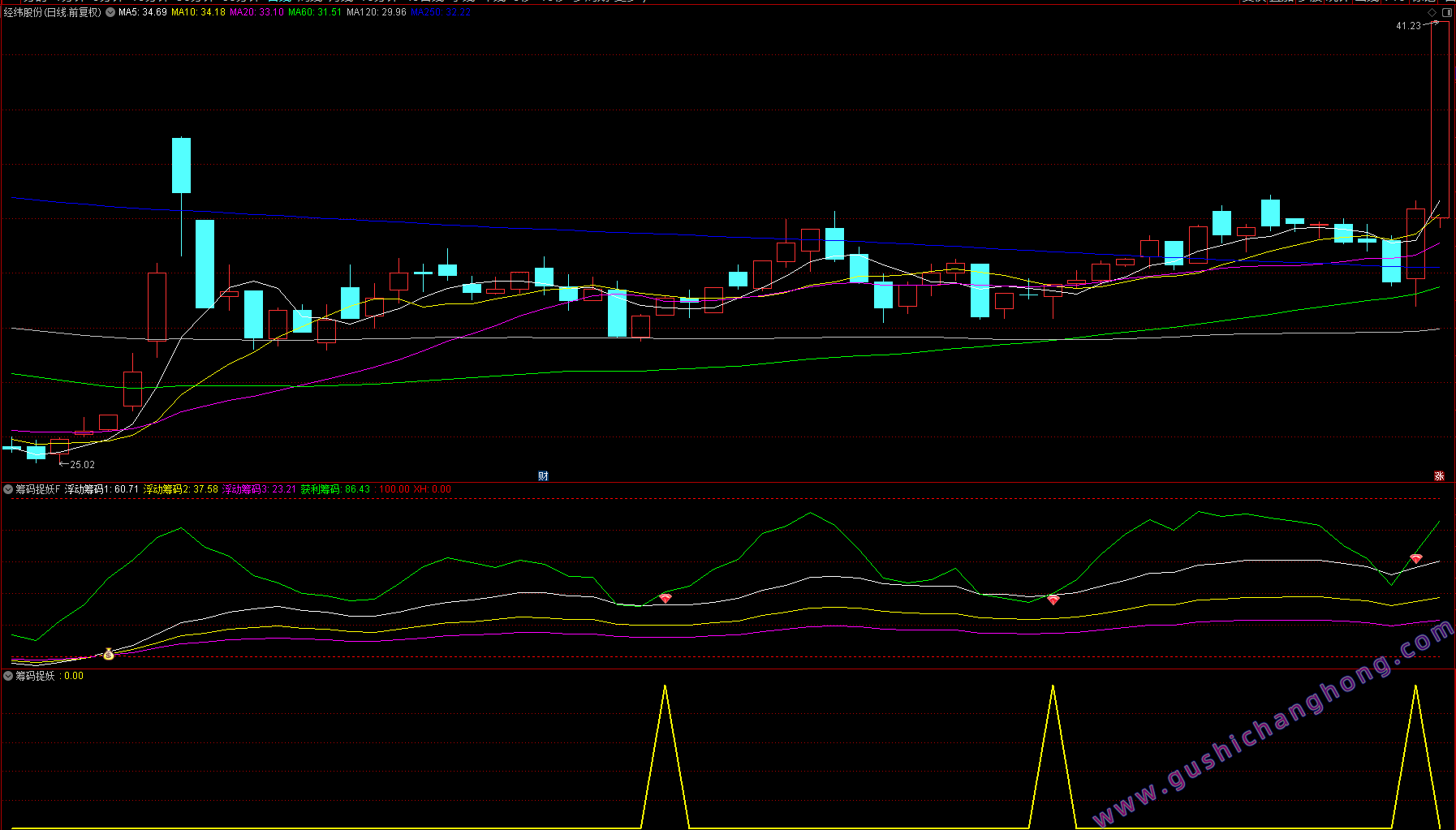1456x830 pixels.
Task: Click the XH: 0.00 value label
Action: coord(433,489)
